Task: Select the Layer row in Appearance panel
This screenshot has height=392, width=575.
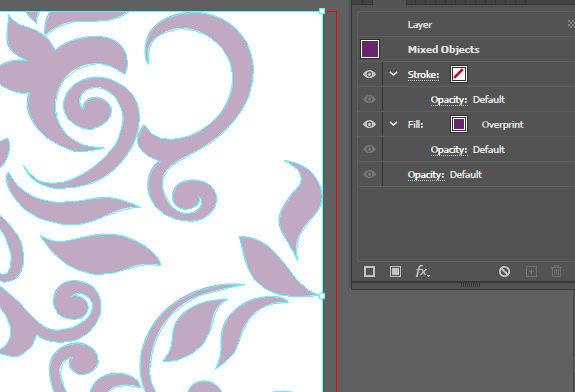Action: tap(466, 24)
